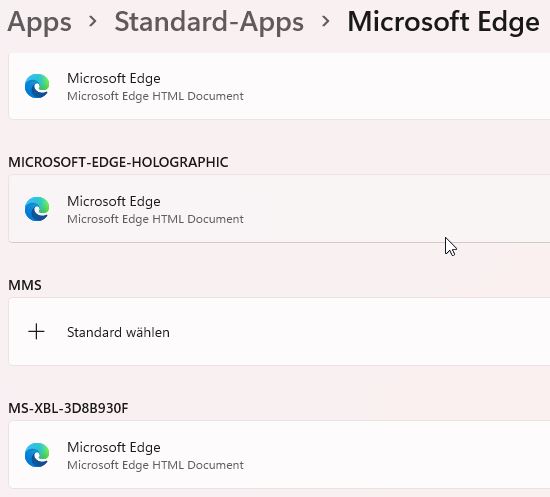Choose a default via Standard wählen
This screenshot has width=550, height=497.
(x=118, y=332)
